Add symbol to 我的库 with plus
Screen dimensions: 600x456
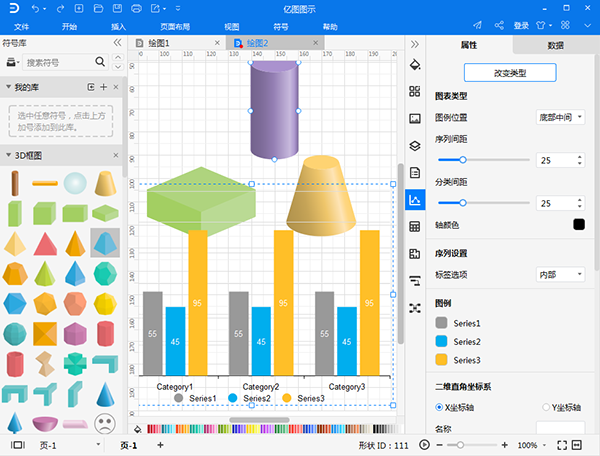pos(103,87)
